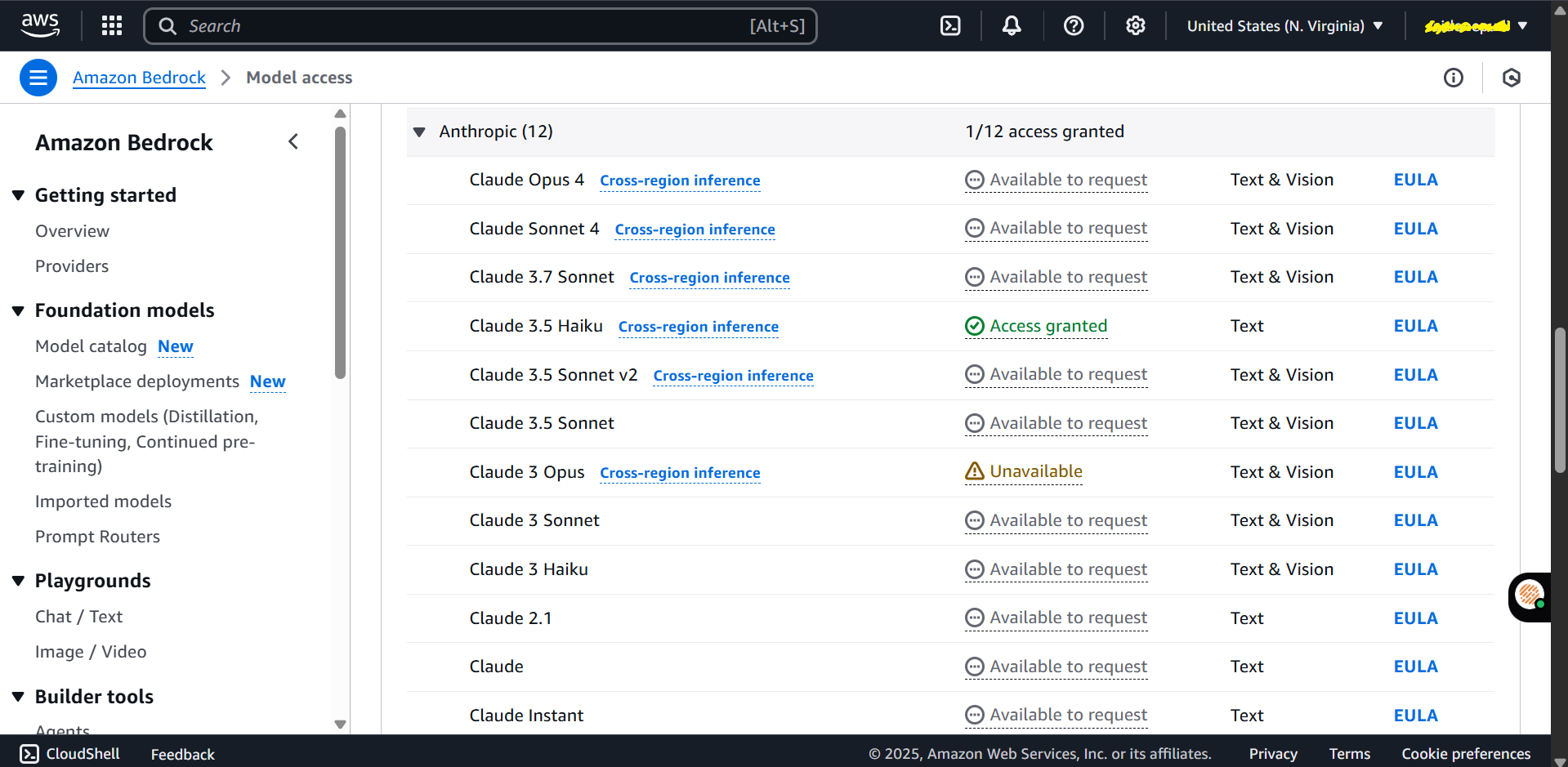Collapse the Anthropic (12) provider group

[419, 132]
